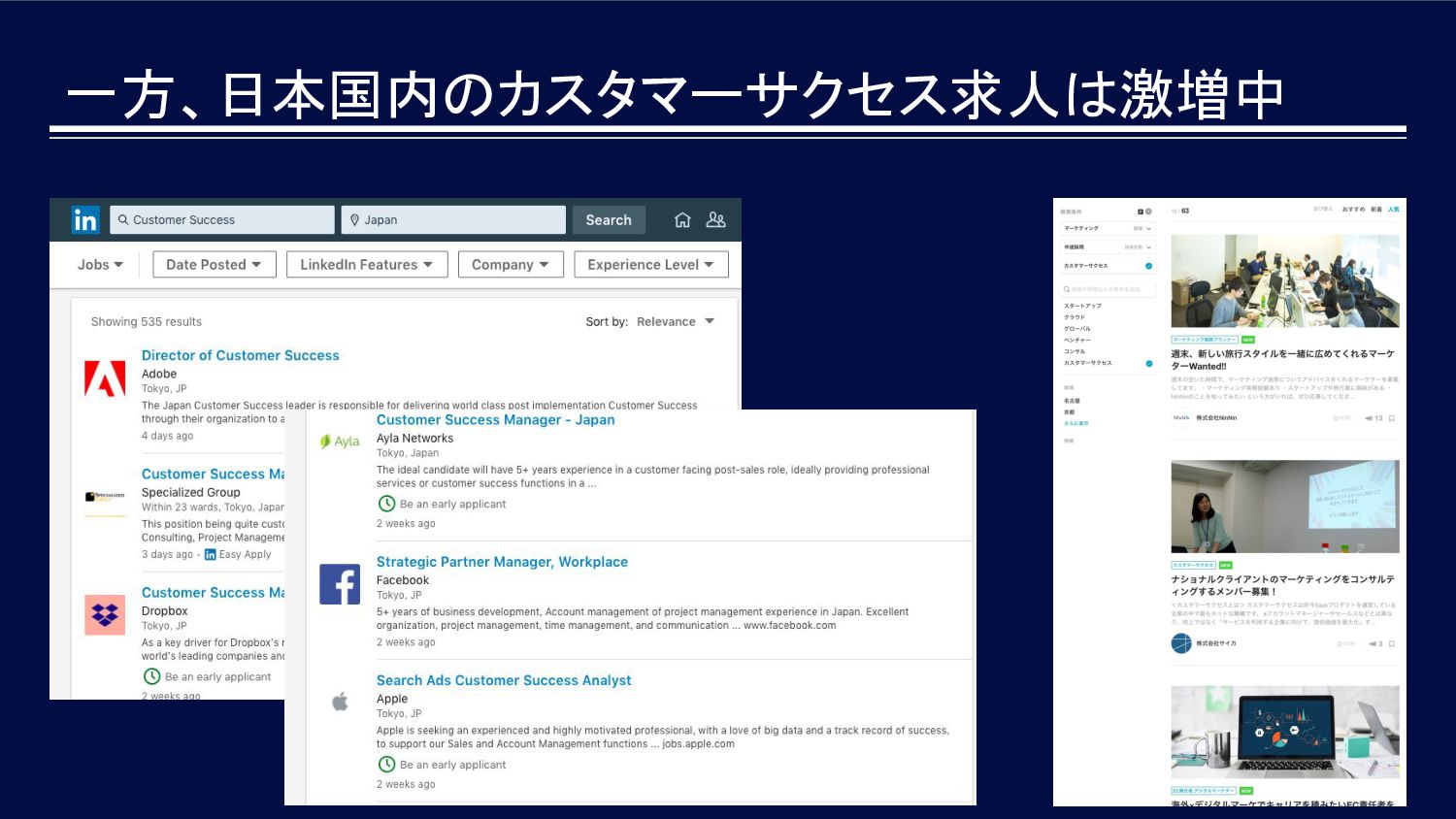
Task: Click the location pin icon beside Japan
Action: point(355,220)
